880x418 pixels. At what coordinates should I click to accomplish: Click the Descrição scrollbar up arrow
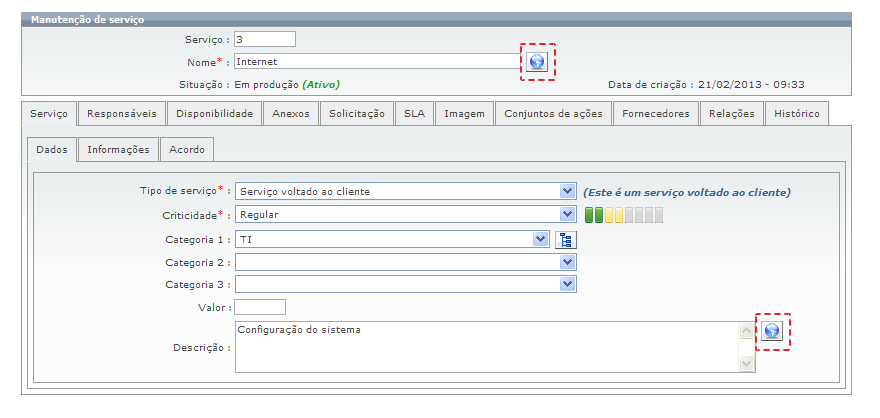point(746,331)
